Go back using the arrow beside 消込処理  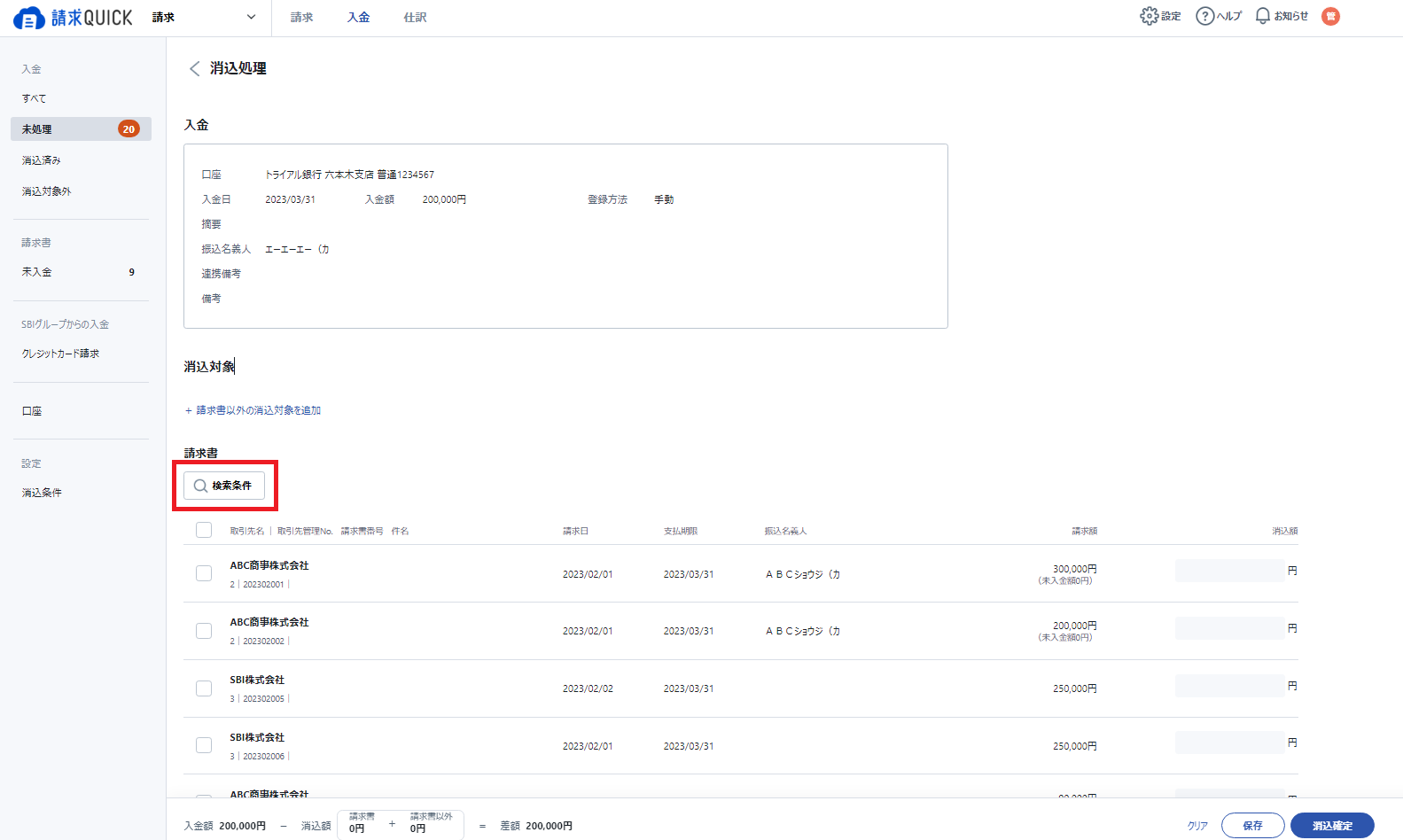(x=194, y=69)
